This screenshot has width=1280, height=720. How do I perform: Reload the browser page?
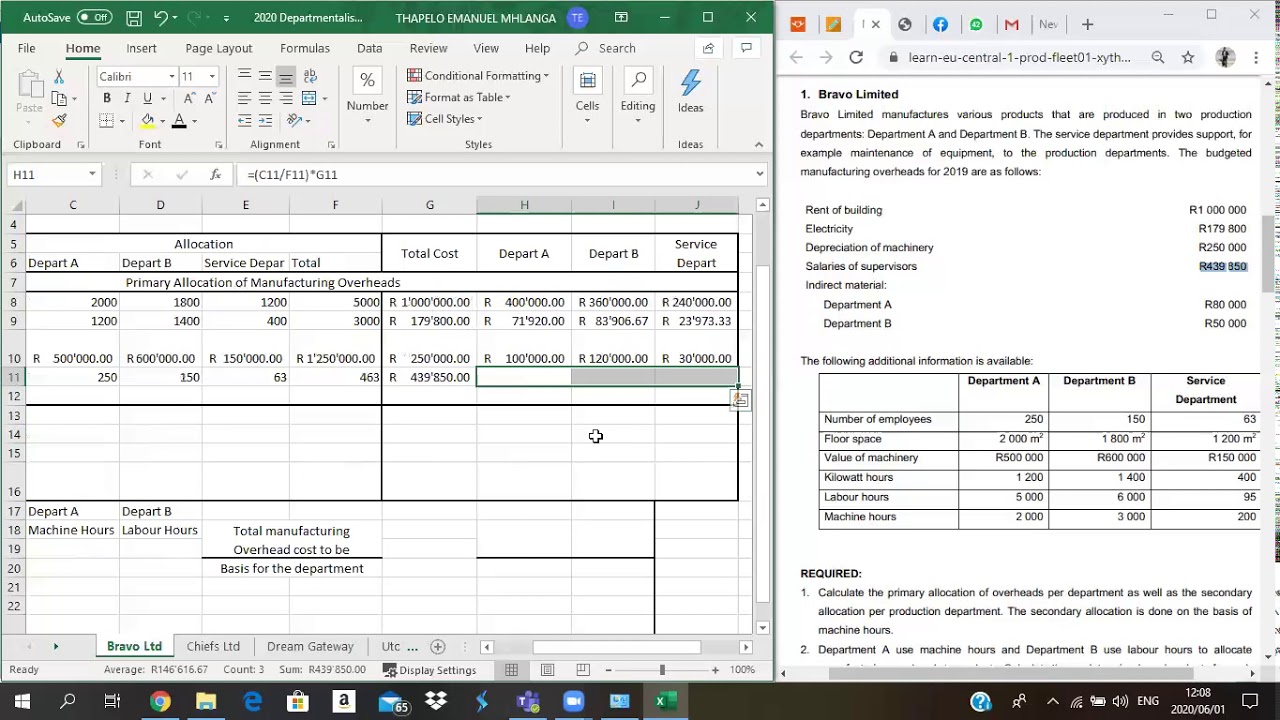(856, 57)
